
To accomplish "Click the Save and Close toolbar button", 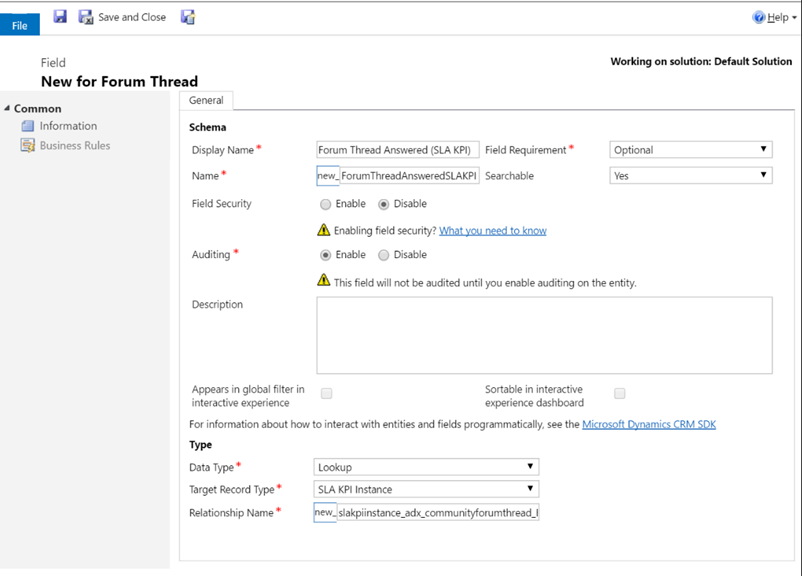I will click(x=123, y=17).
